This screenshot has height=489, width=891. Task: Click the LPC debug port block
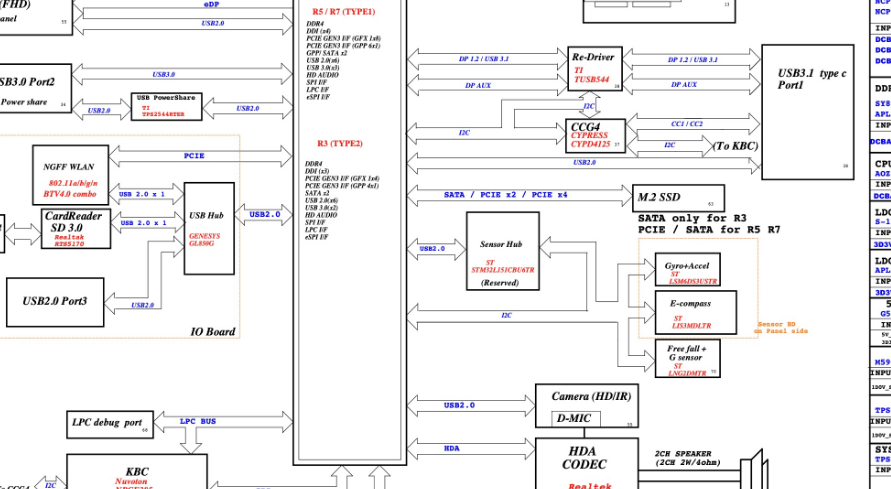click(110, 424)
